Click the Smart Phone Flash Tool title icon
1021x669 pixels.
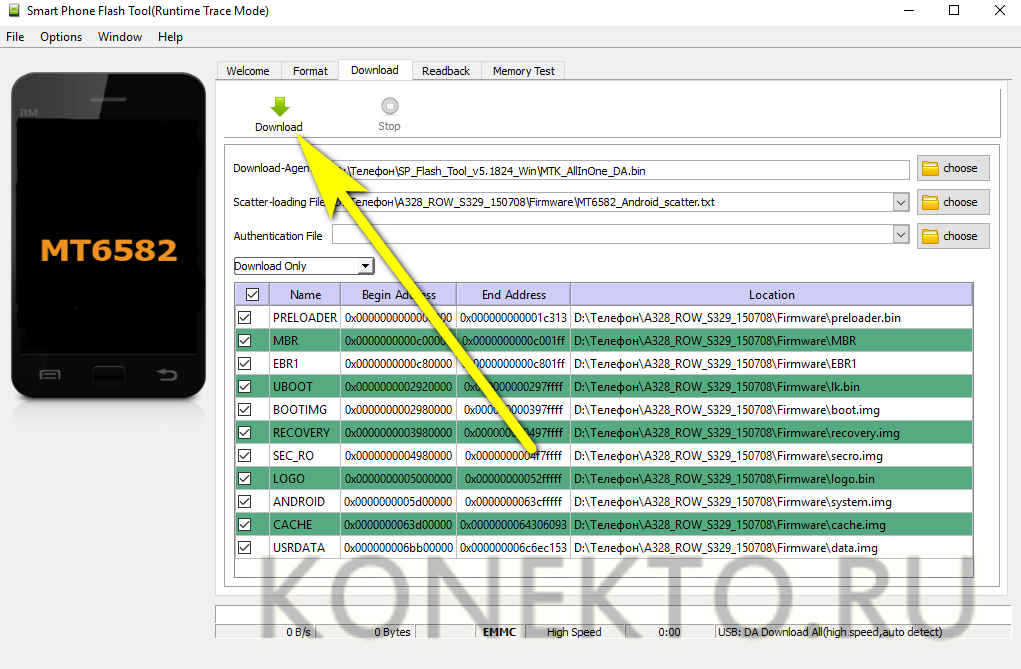click(x=14, y=10)
